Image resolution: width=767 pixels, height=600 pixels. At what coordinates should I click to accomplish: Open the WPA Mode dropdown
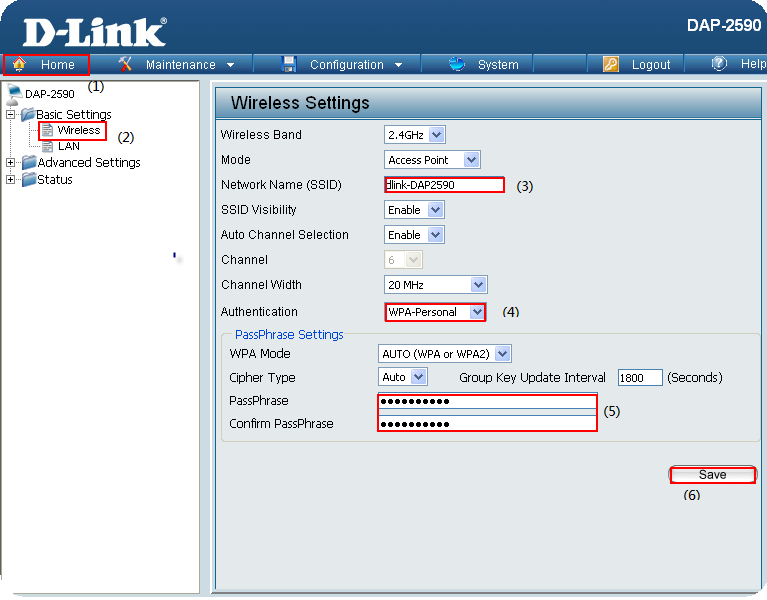445,354
